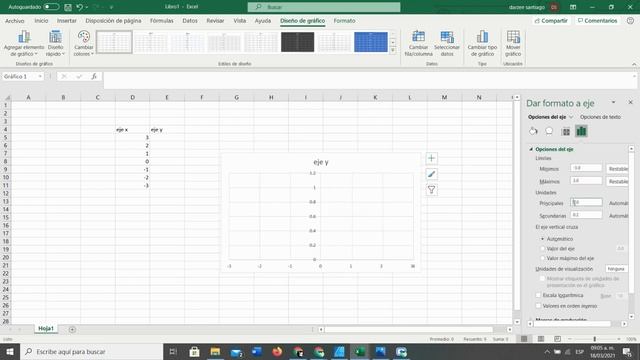Open Cambiar colores palette
This screenshot has height=360, width=640.
(84, 43)
